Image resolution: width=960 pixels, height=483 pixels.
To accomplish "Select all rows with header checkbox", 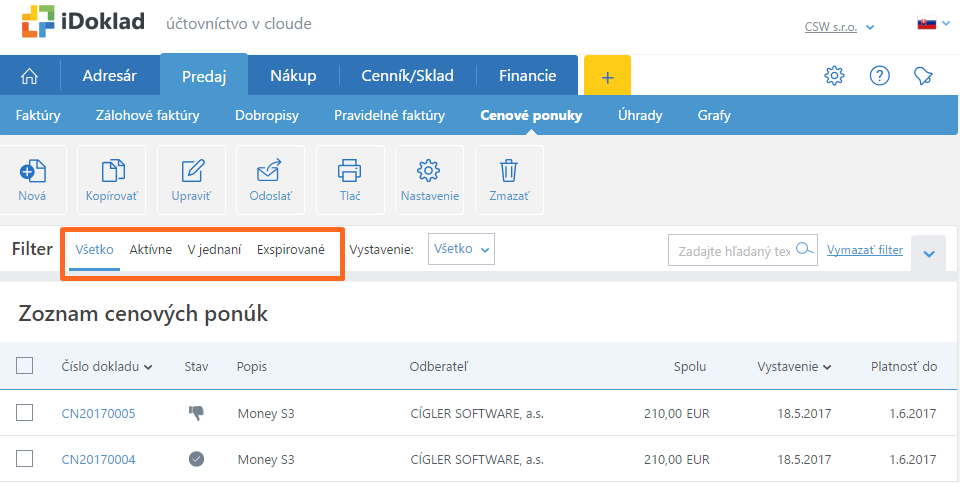I will [x=25, y=366].
